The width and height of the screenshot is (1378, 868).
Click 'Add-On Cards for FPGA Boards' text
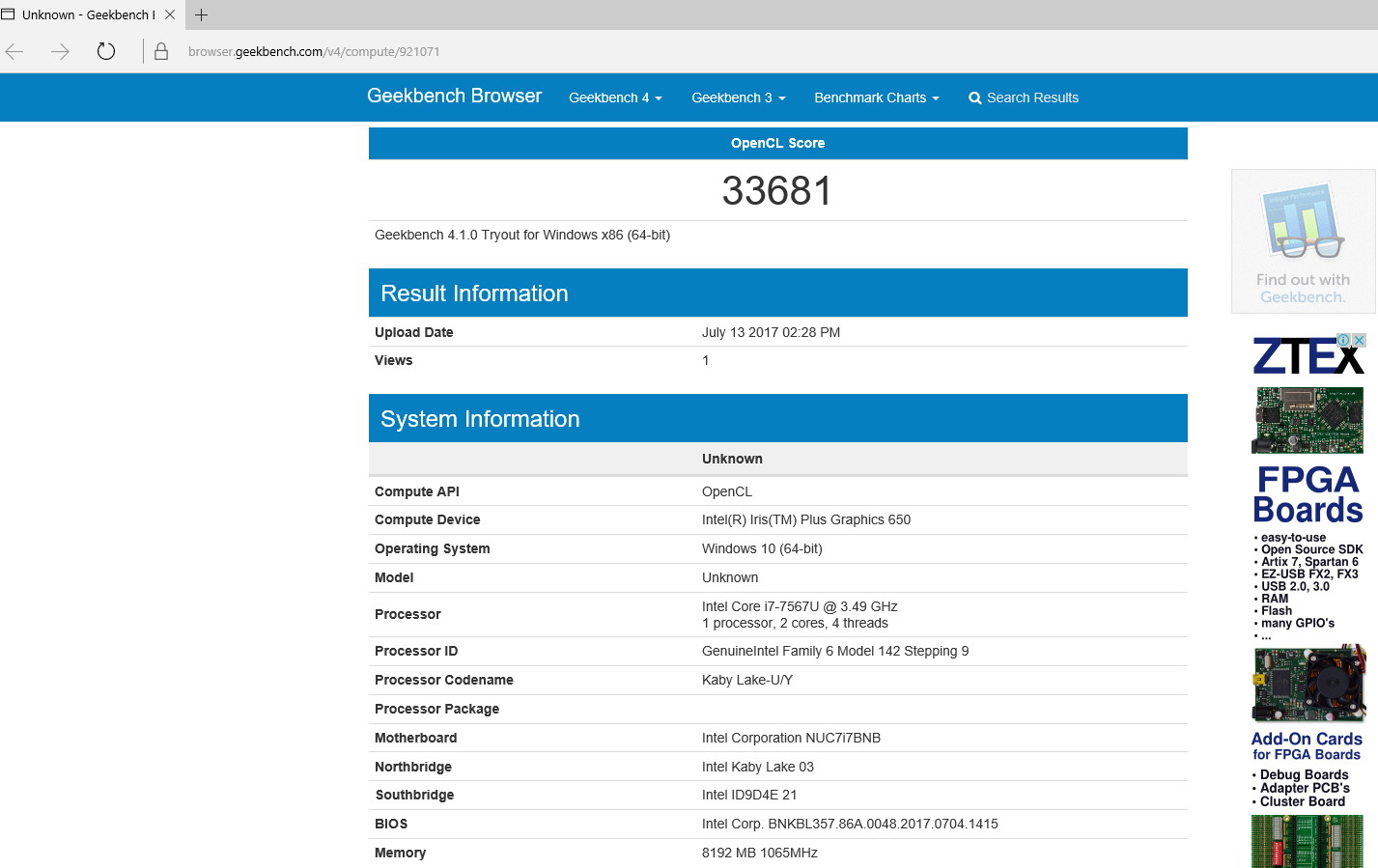point(1307,745)
